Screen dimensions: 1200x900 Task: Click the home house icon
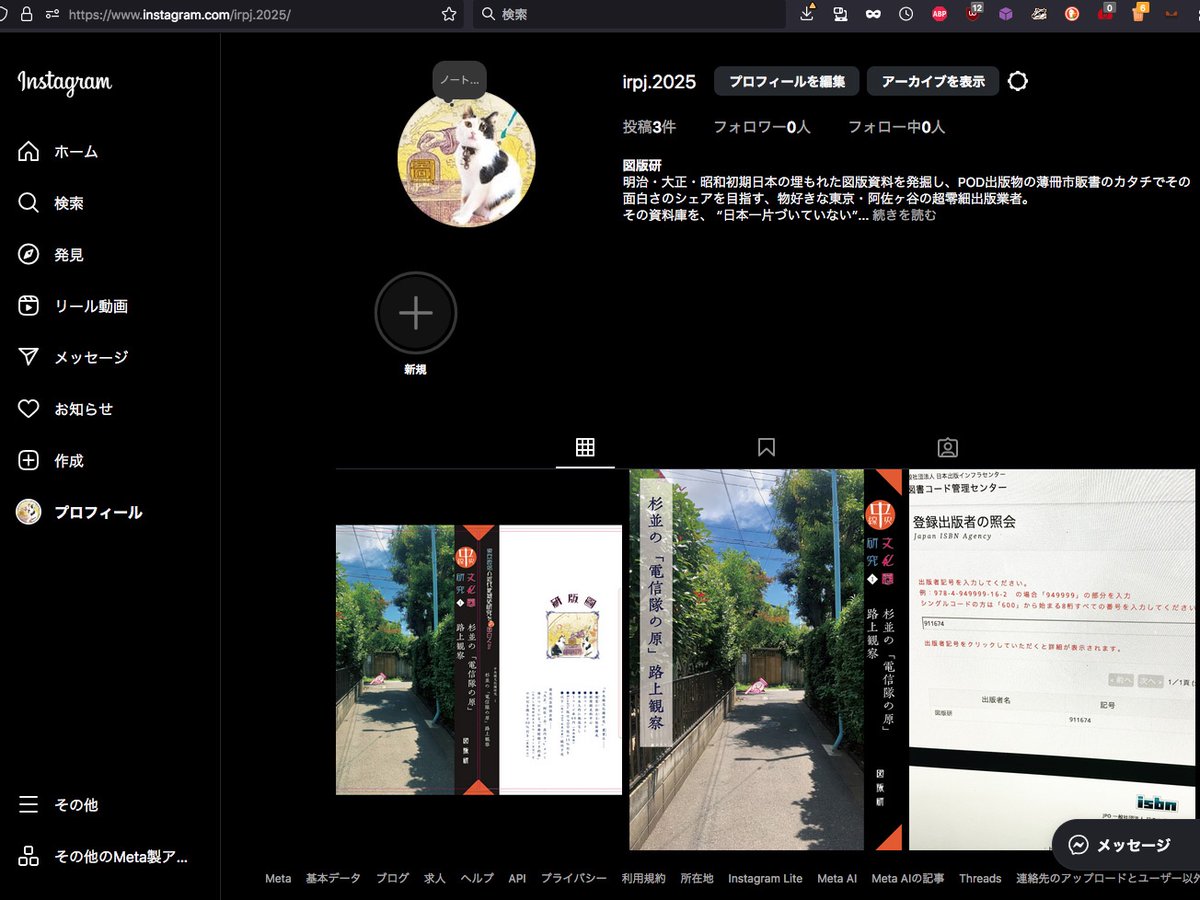pos(29,152)
